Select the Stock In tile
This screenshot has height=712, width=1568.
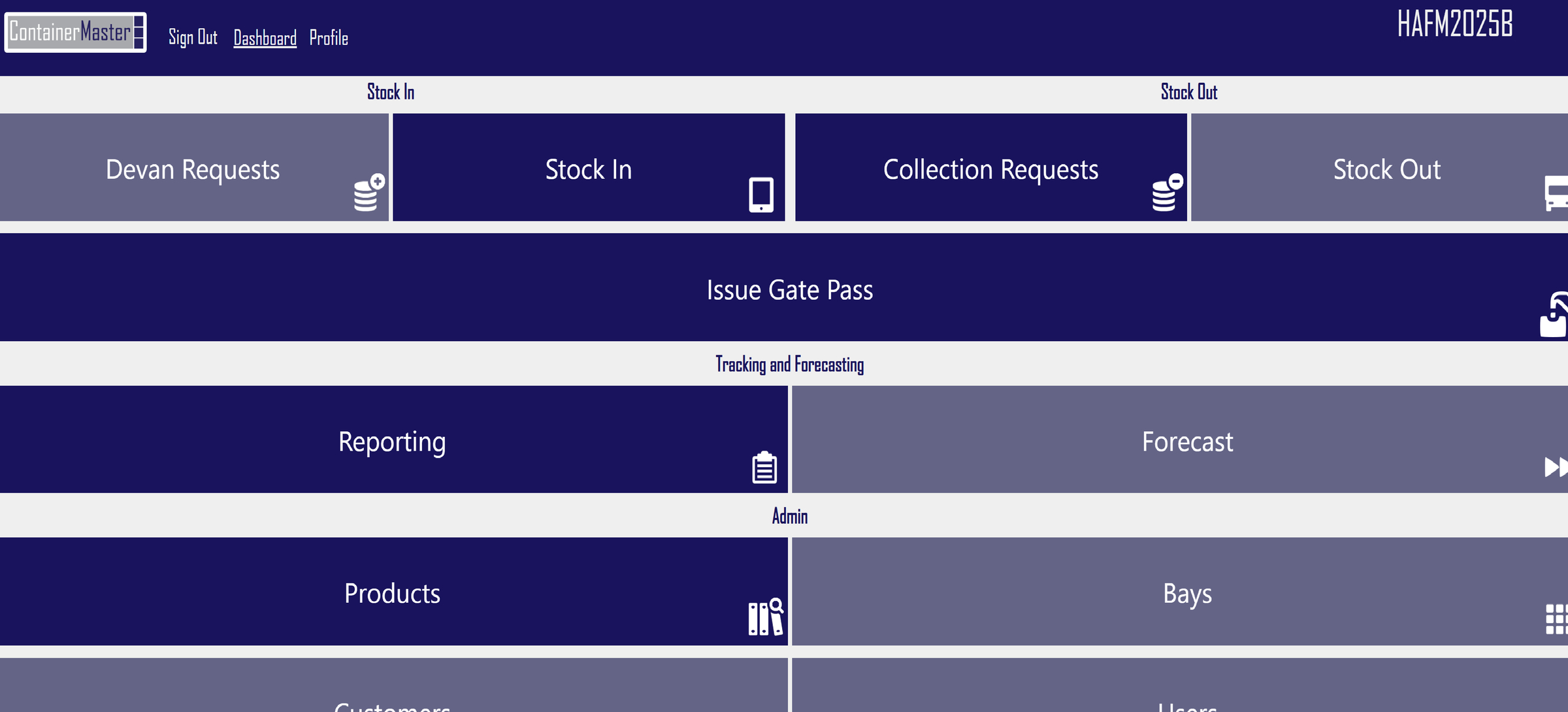click(x=588, y=169)
